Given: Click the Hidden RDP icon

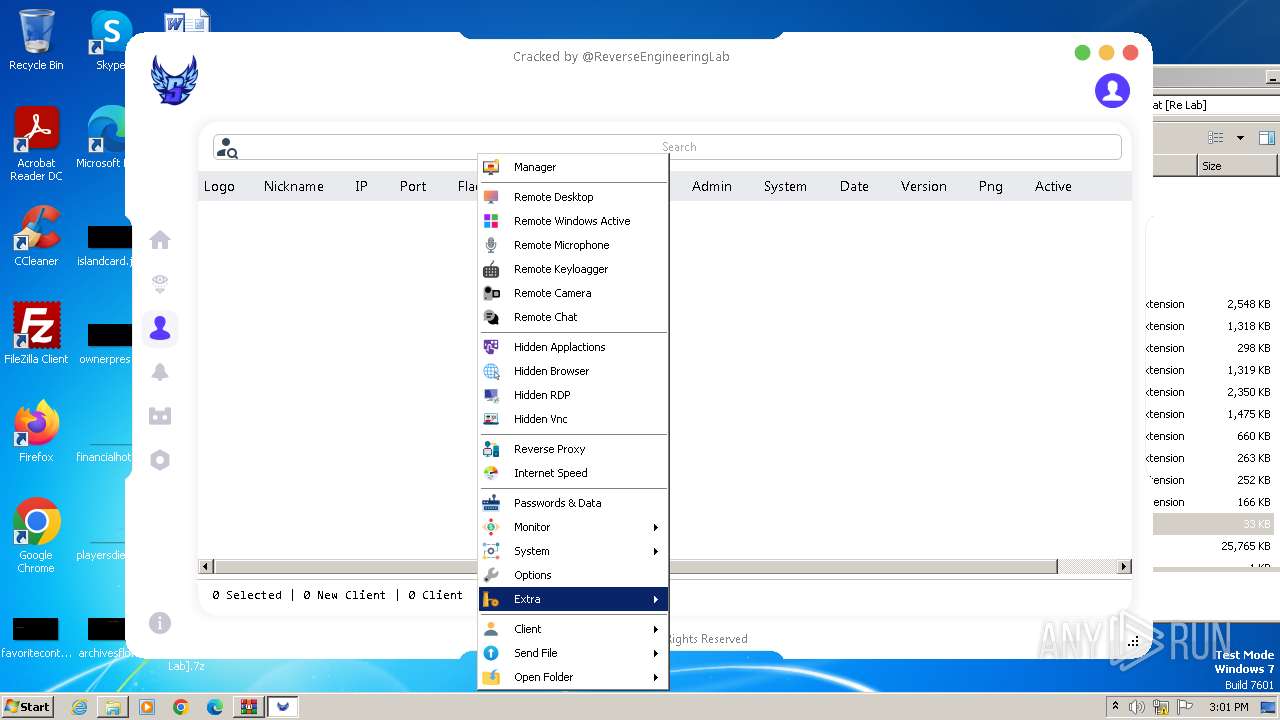Looking at the screenshot, I should (x=491, y=395).
